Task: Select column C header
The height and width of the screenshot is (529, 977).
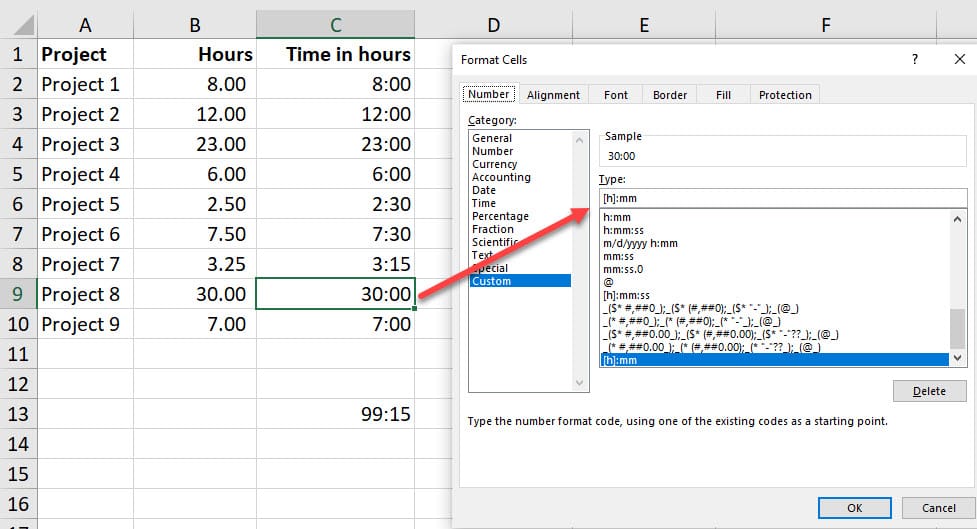Action: pos(335,25)
